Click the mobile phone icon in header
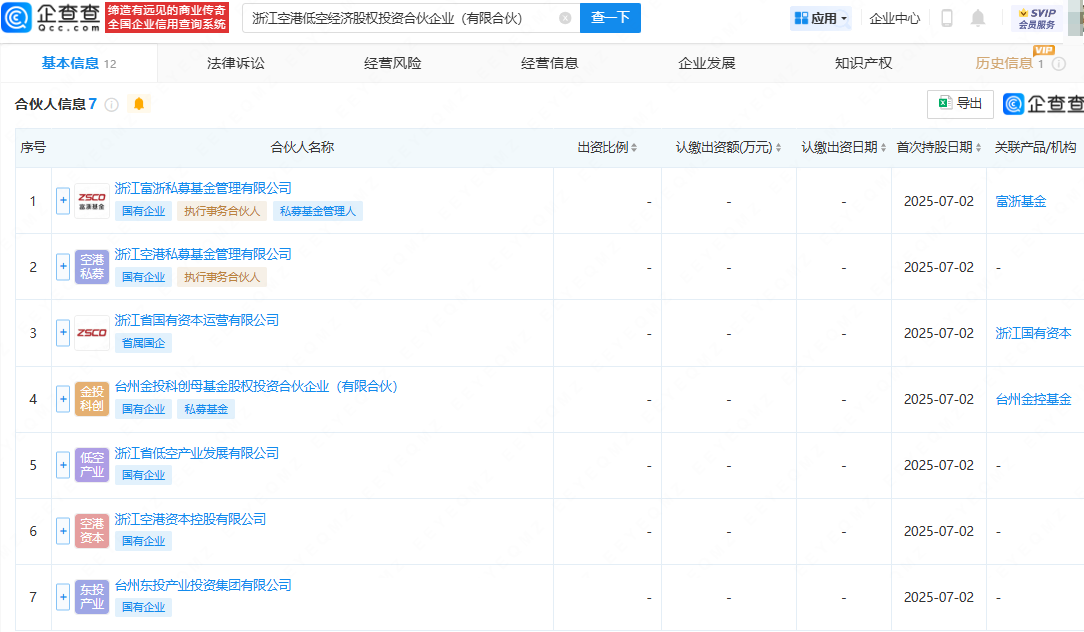This screenshot has height=632, width=1084. click(947, 18)
